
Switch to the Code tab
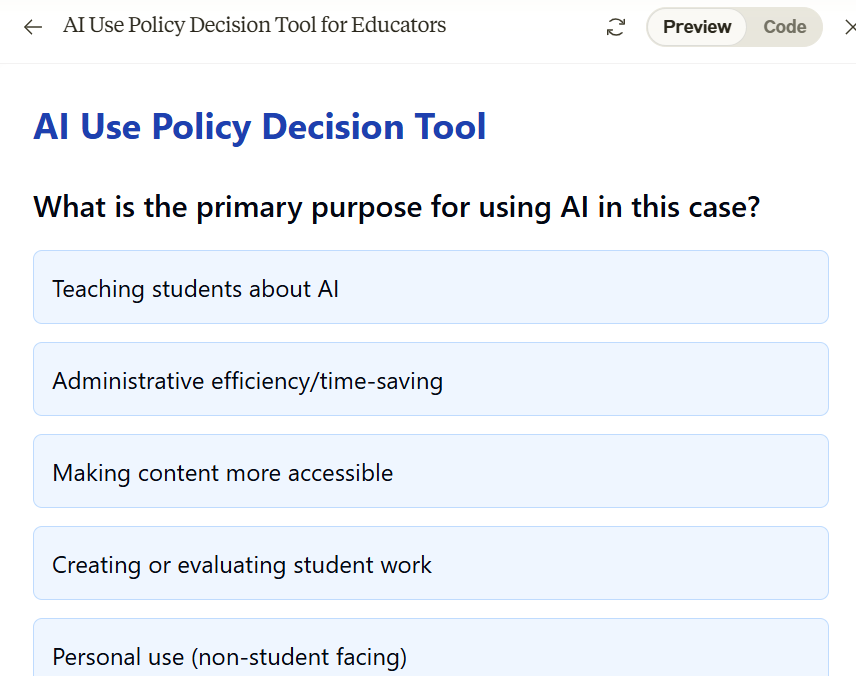click(x=784, y=27)
